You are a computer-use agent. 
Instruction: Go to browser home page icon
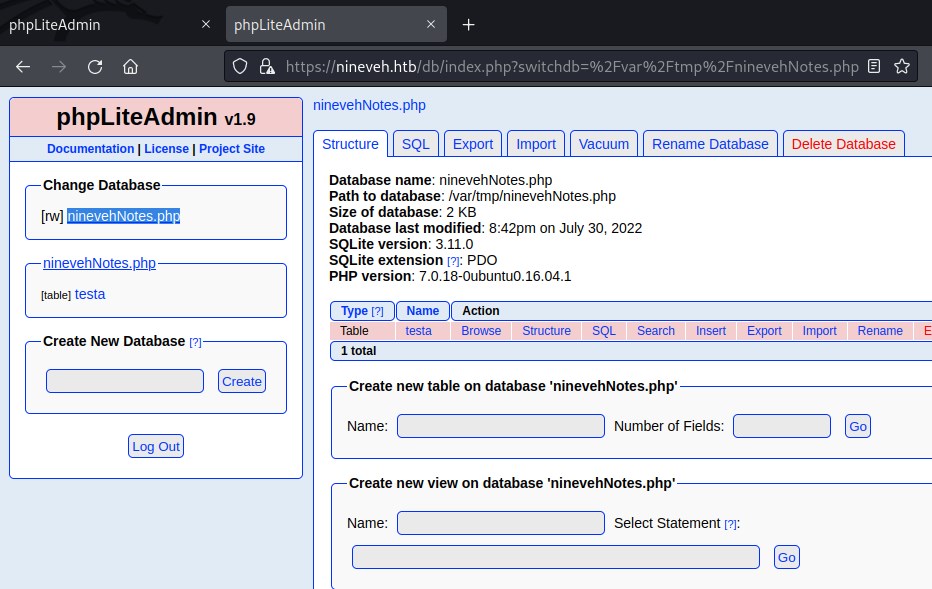[x=130, y=67]
